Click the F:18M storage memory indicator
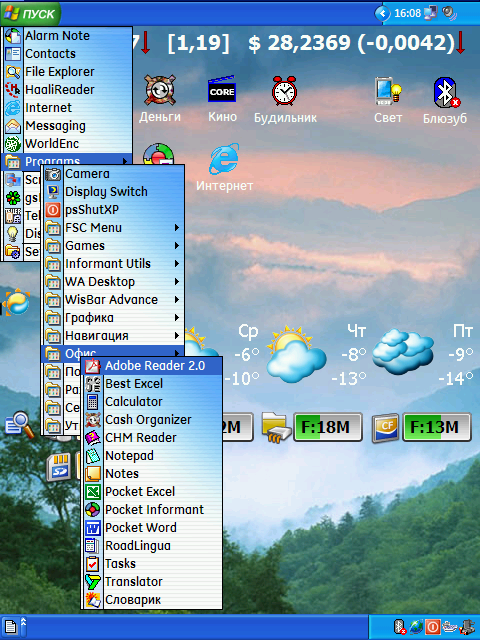The height and width of the screenshot is (640, 480). click(328, 427)
